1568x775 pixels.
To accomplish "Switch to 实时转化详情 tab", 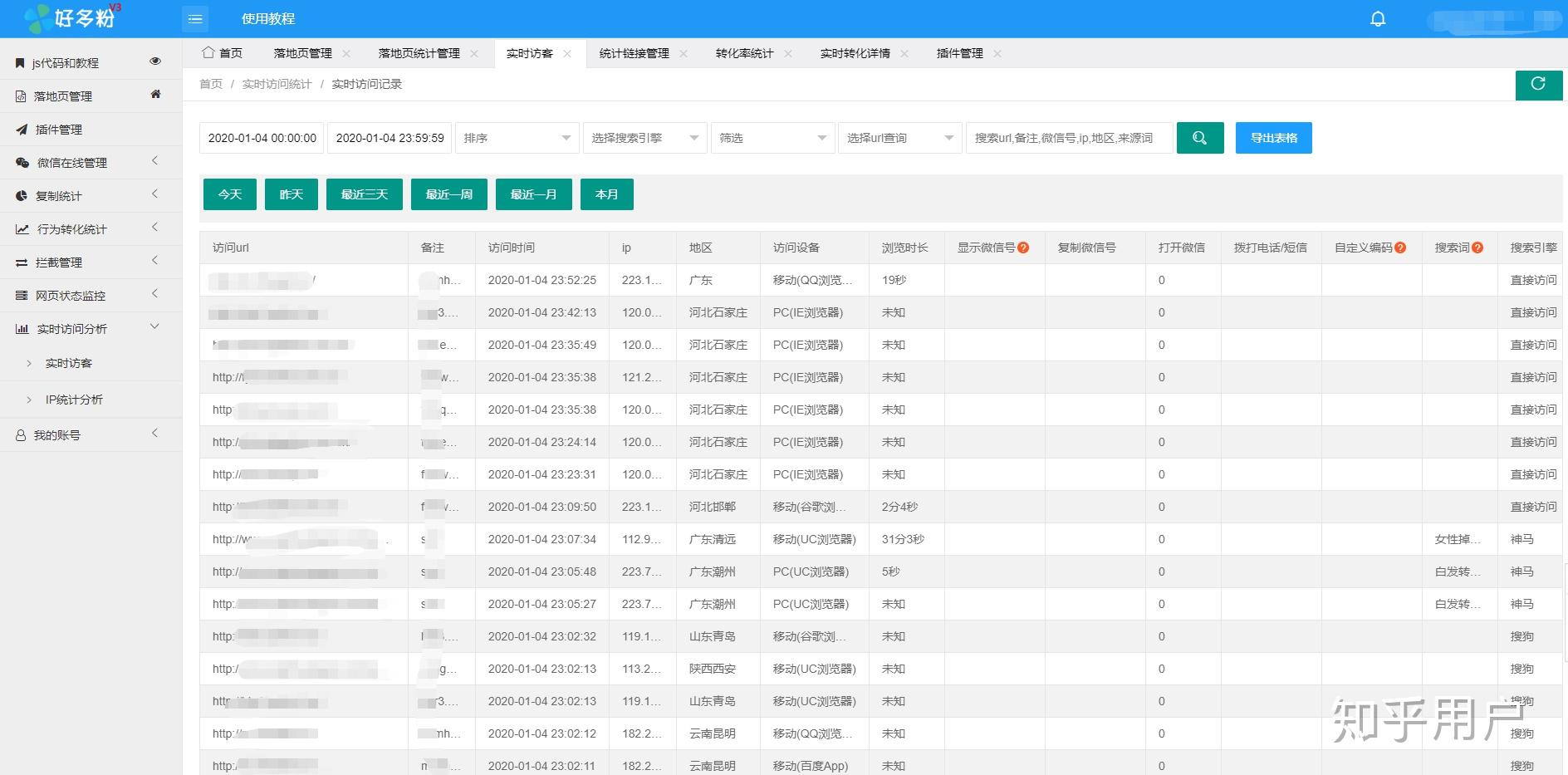I will [855, 53].
